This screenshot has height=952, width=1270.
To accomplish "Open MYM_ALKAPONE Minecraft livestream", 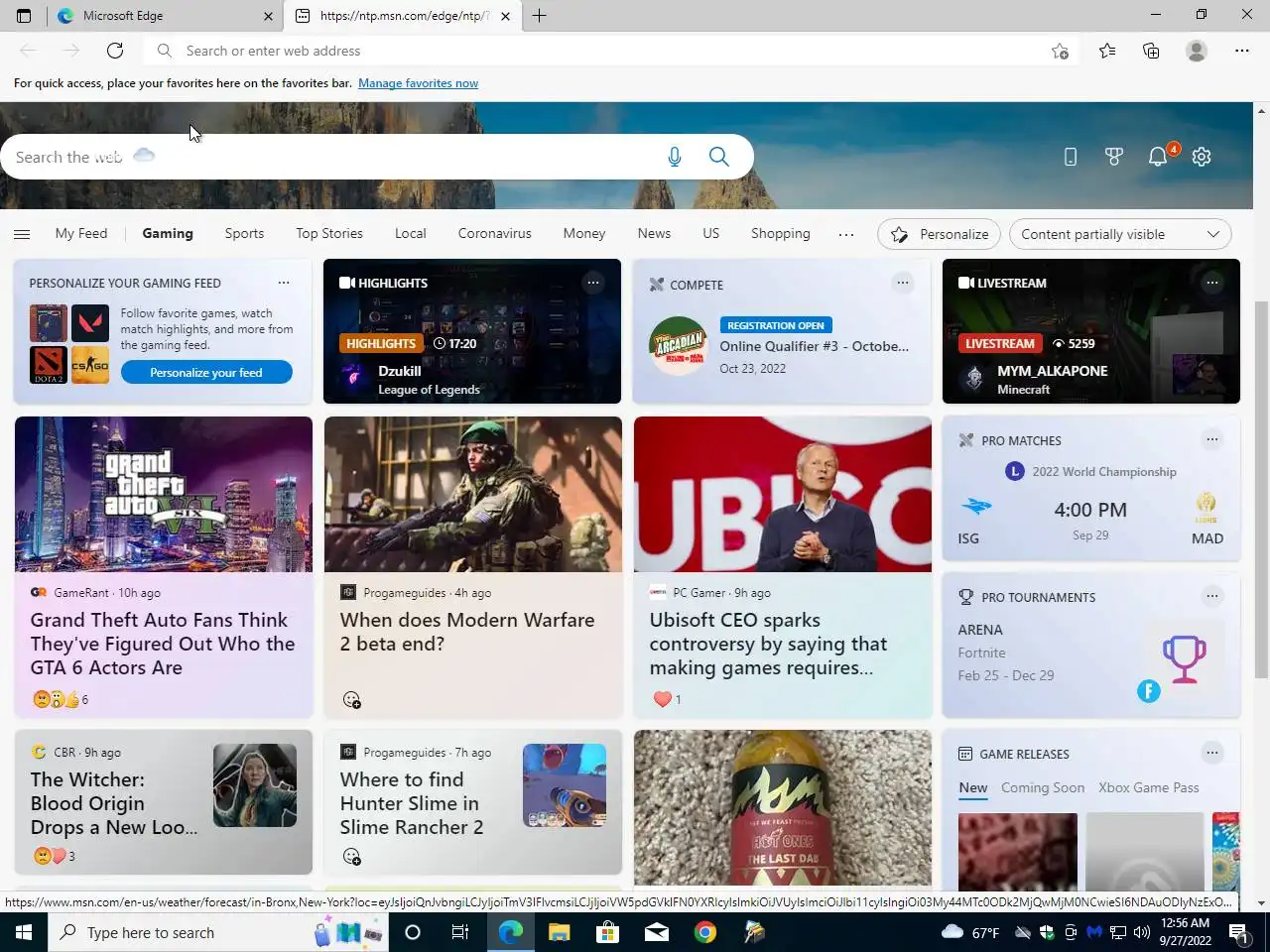I will tap(1091, 331).
